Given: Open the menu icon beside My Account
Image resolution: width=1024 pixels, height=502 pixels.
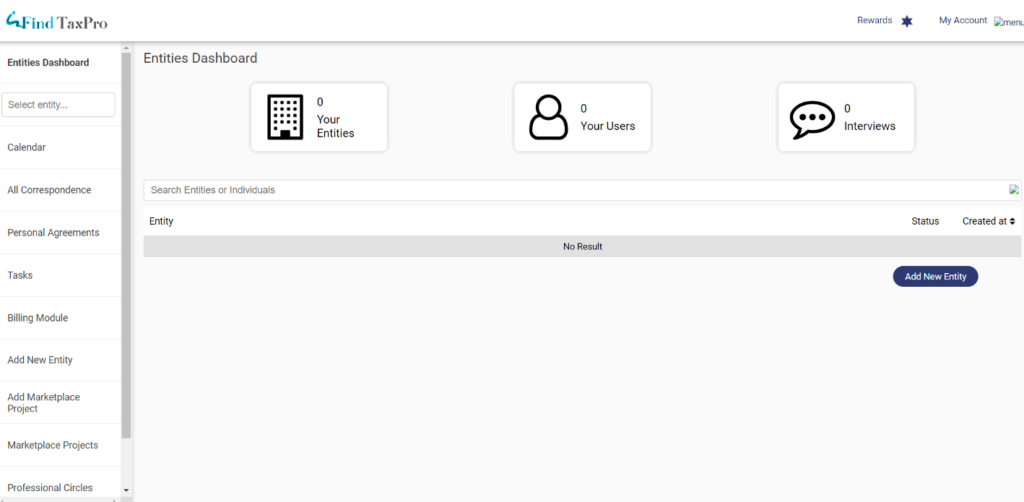Looking at the screenshot, I should [1008, 22].
